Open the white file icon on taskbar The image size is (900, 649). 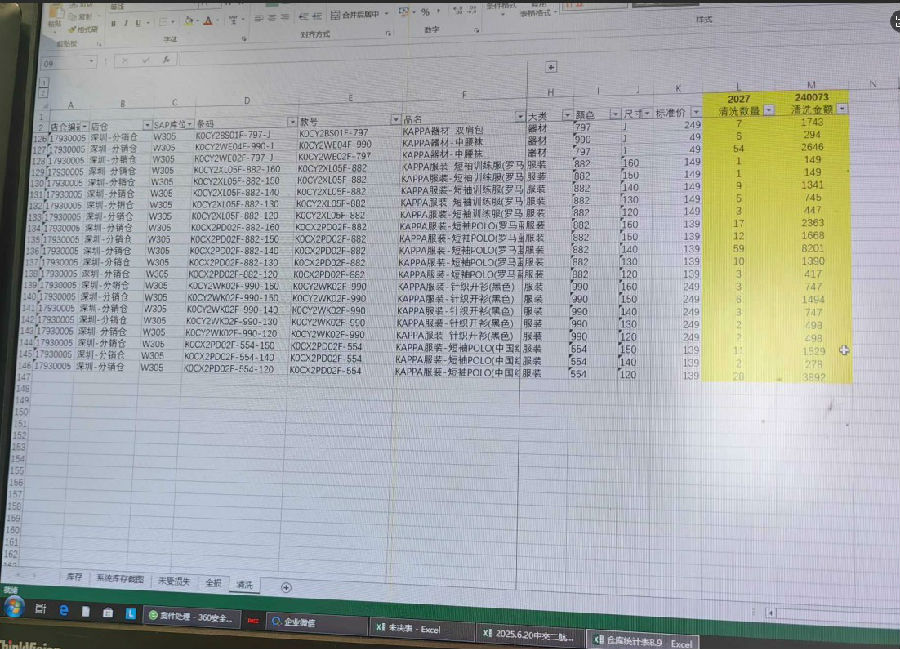[86, 612]
